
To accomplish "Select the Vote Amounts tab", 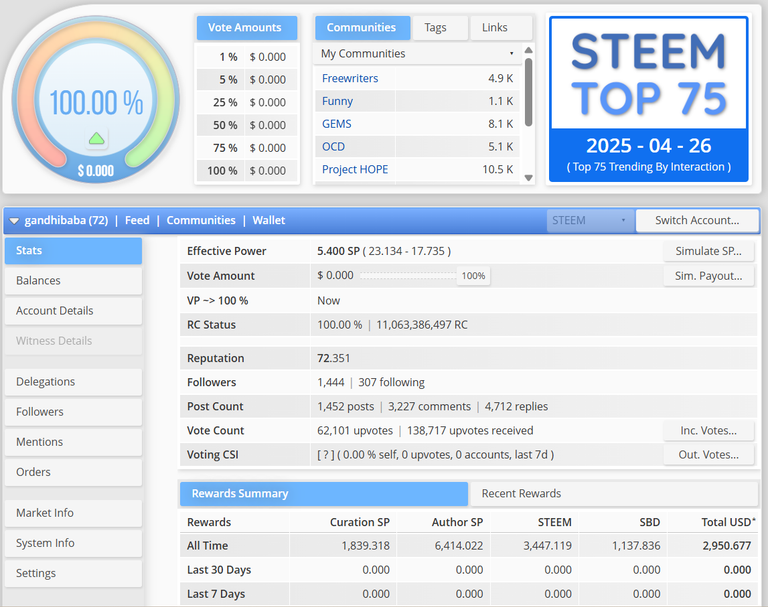I will [x=247, y=28].
